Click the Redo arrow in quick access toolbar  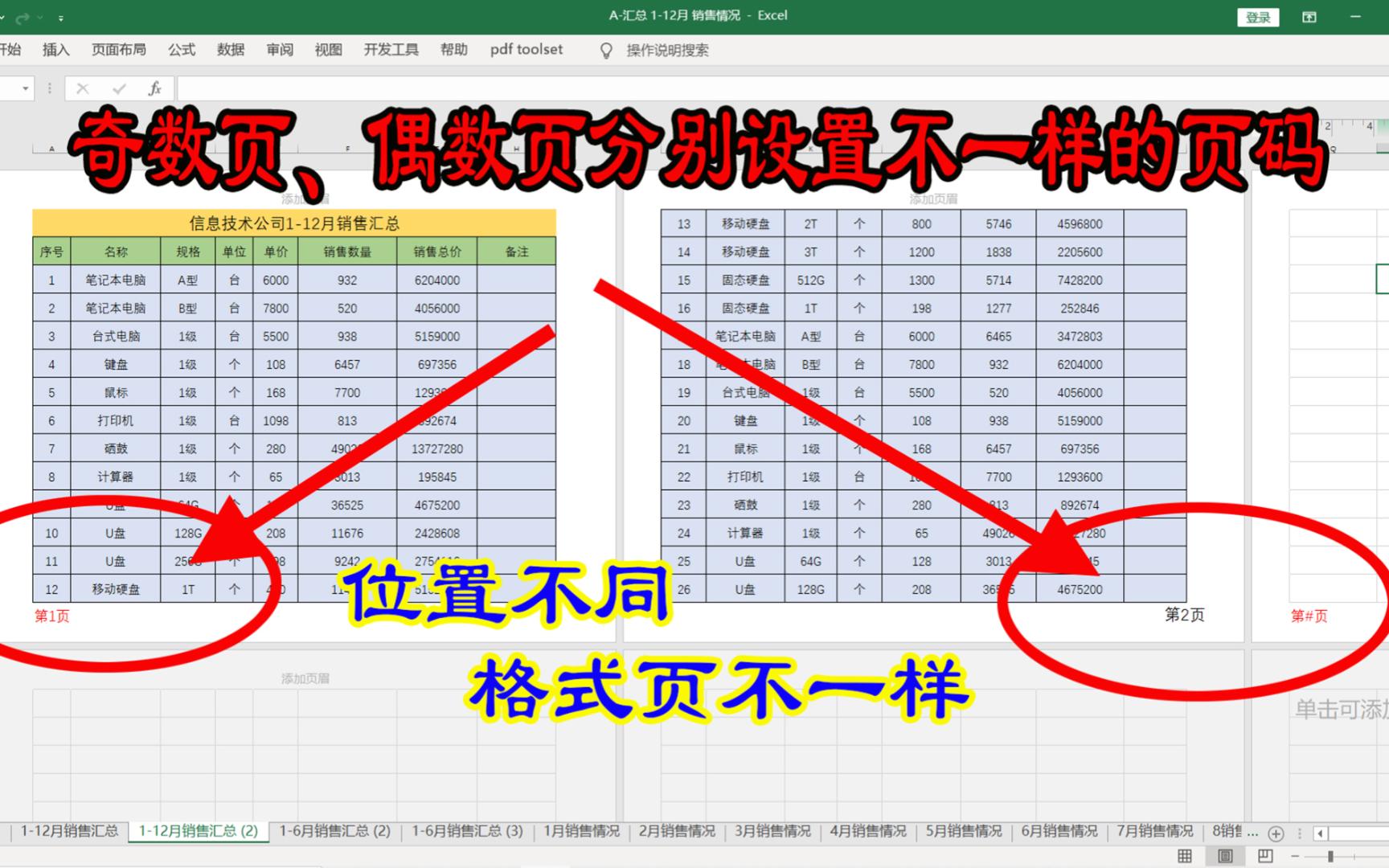[x=22, y=17]
